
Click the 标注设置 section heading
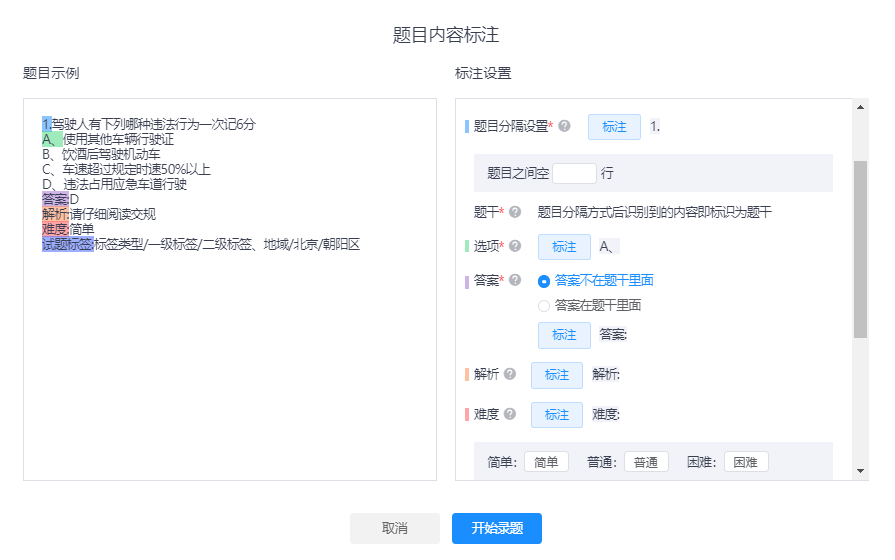click(483, 73)
